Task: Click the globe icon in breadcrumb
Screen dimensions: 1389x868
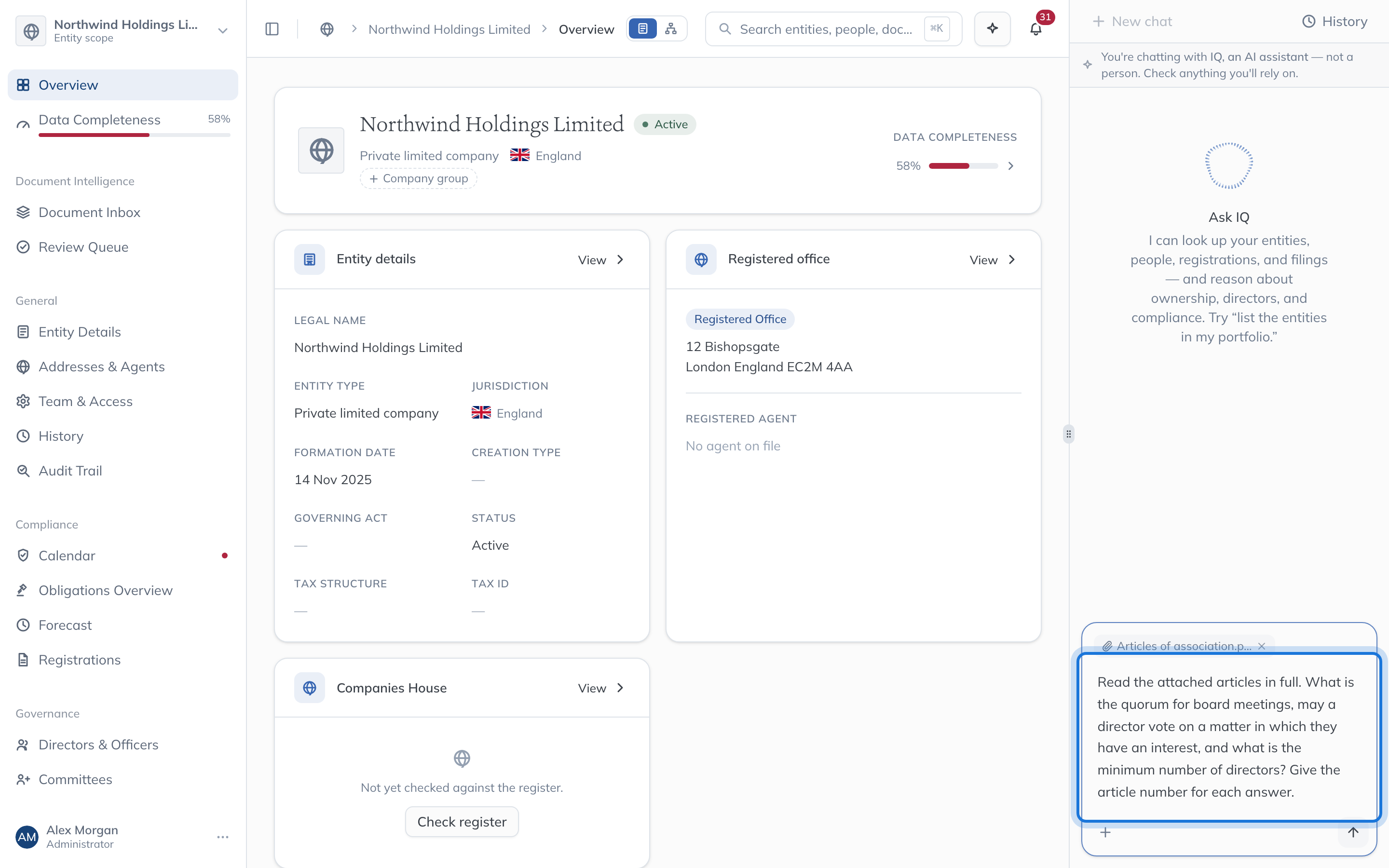Action: tap(327, 29)
